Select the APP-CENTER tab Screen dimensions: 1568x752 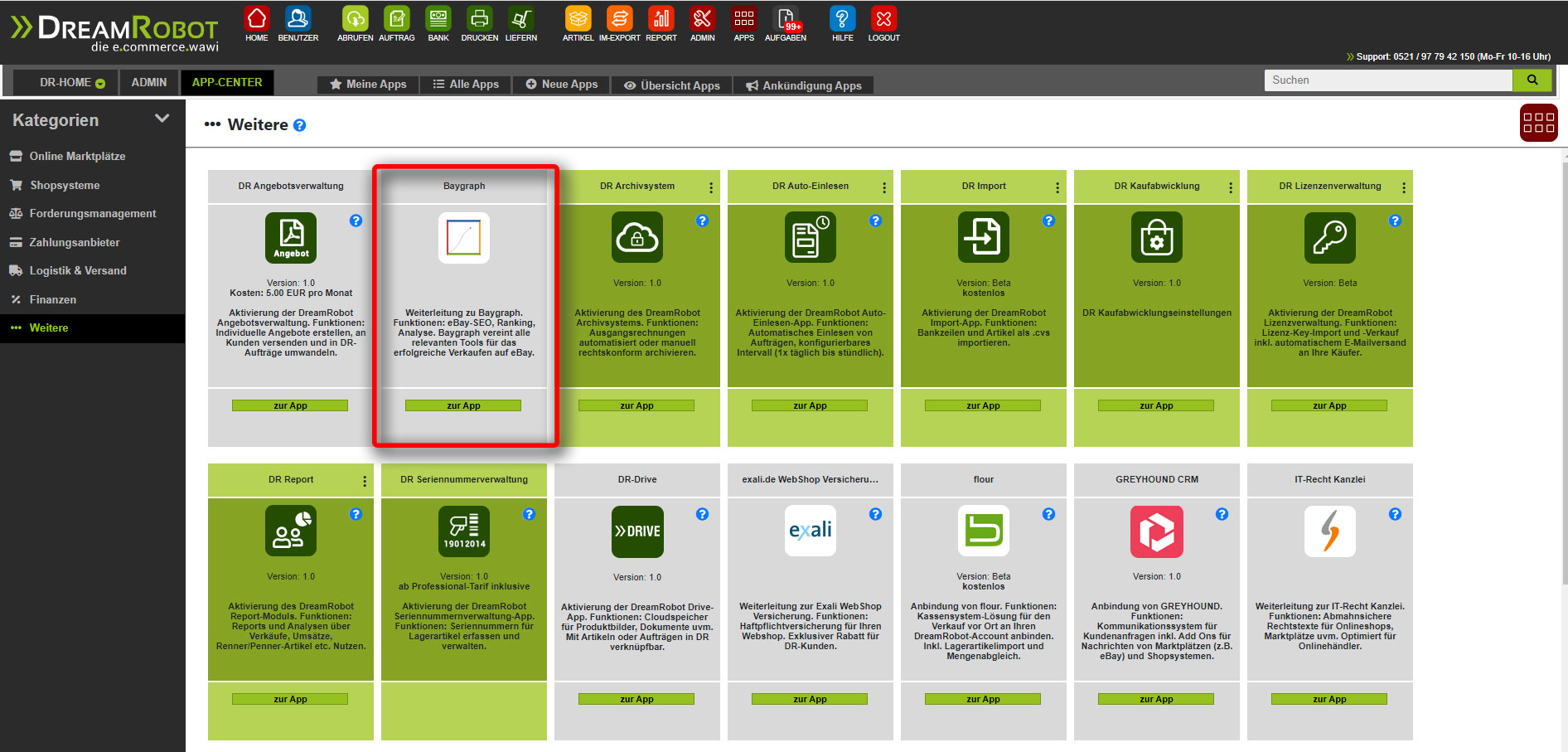(227, 82)
